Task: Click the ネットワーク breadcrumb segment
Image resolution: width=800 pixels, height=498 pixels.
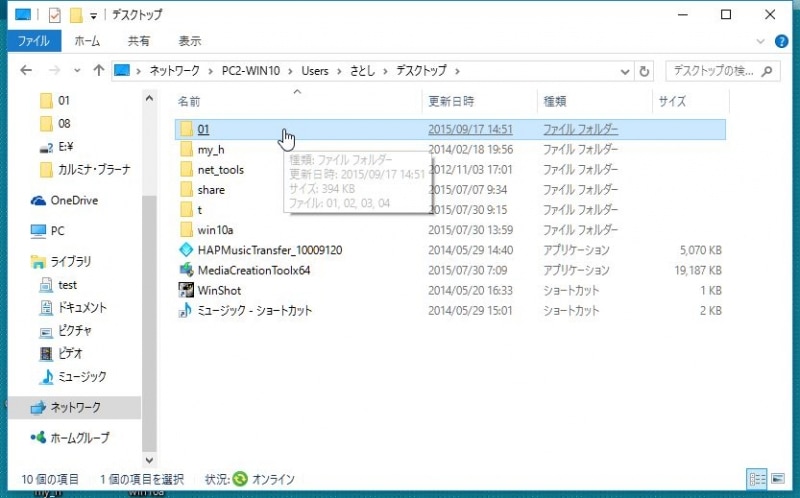Action: tap(174, 70)
